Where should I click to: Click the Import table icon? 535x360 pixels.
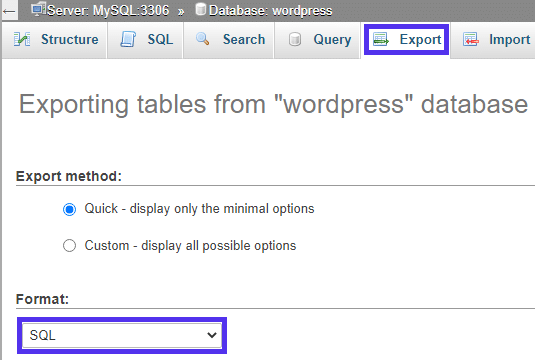[471, 39]
